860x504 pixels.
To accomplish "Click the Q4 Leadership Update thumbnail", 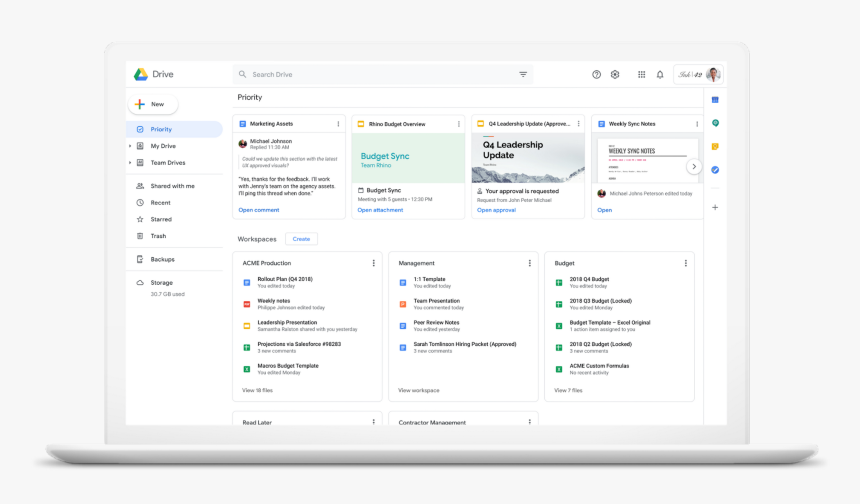I will pos(528,158).
